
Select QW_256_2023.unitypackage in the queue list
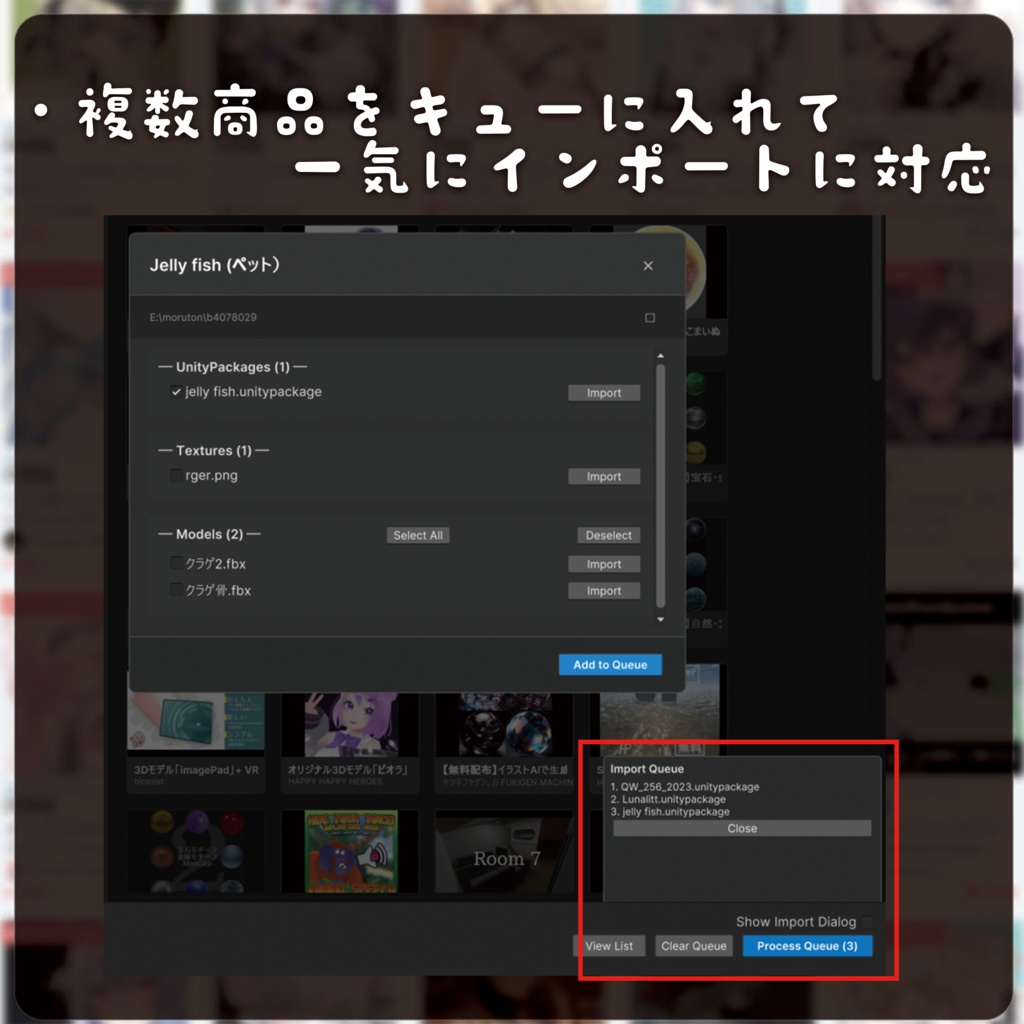pos(695,787)
